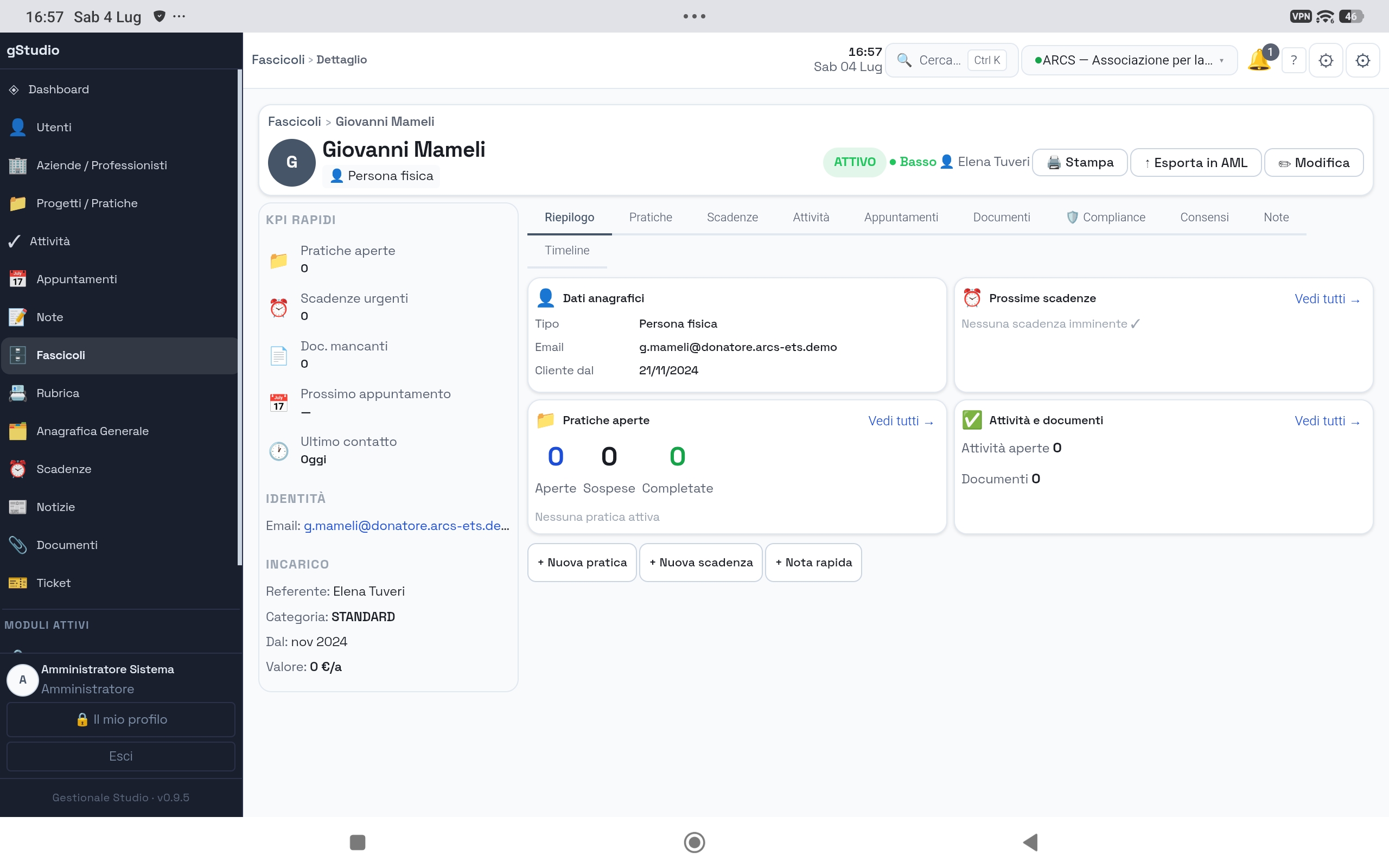Image resolution: width=1389 pixels, height=868 pixels.
Task: Click the magnifier search icon
Action: click(904, 60)
